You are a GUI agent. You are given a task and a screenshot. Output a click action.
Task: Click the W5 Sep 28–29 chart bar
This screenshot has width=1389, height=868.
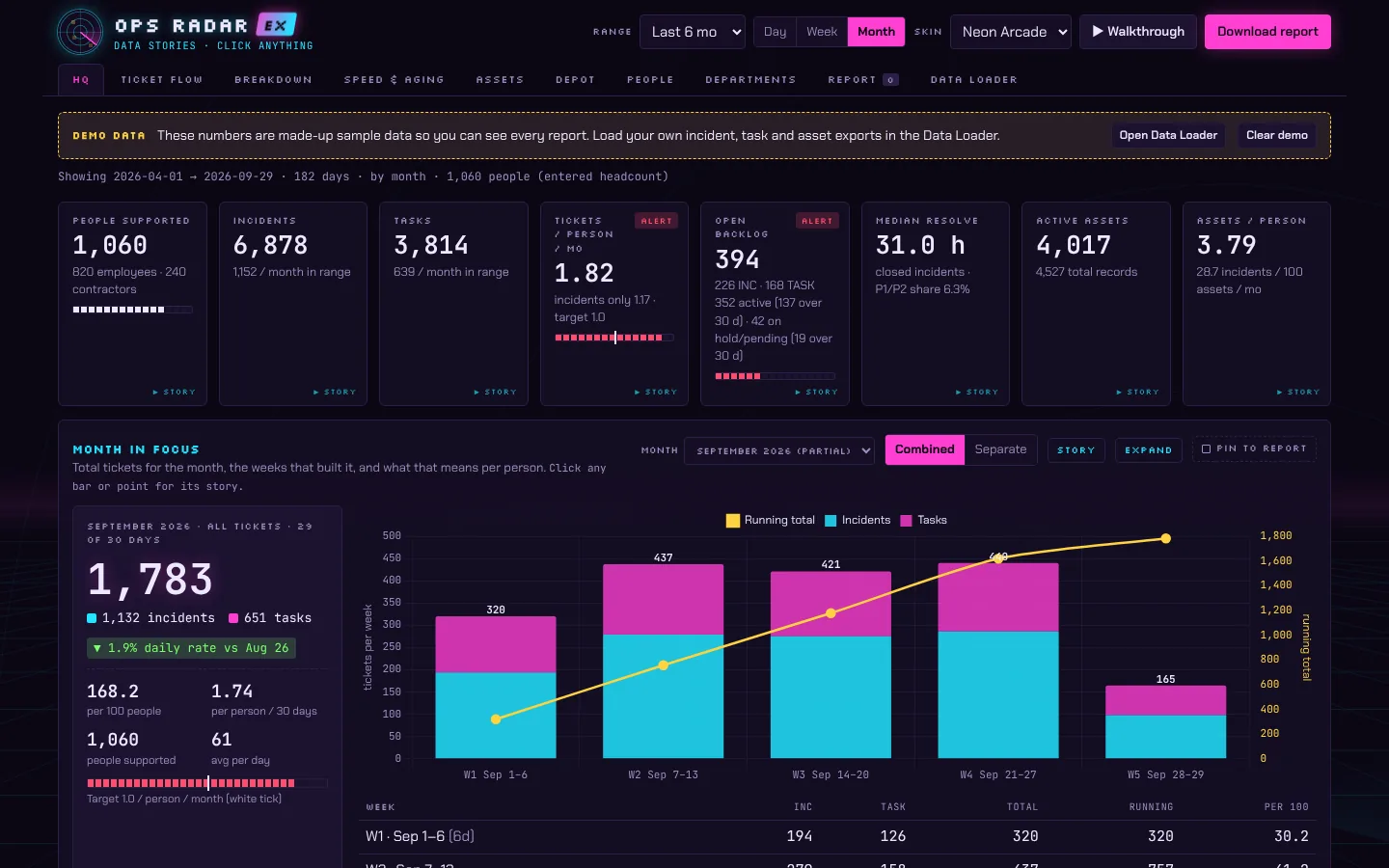click(x=1165, y=721)
